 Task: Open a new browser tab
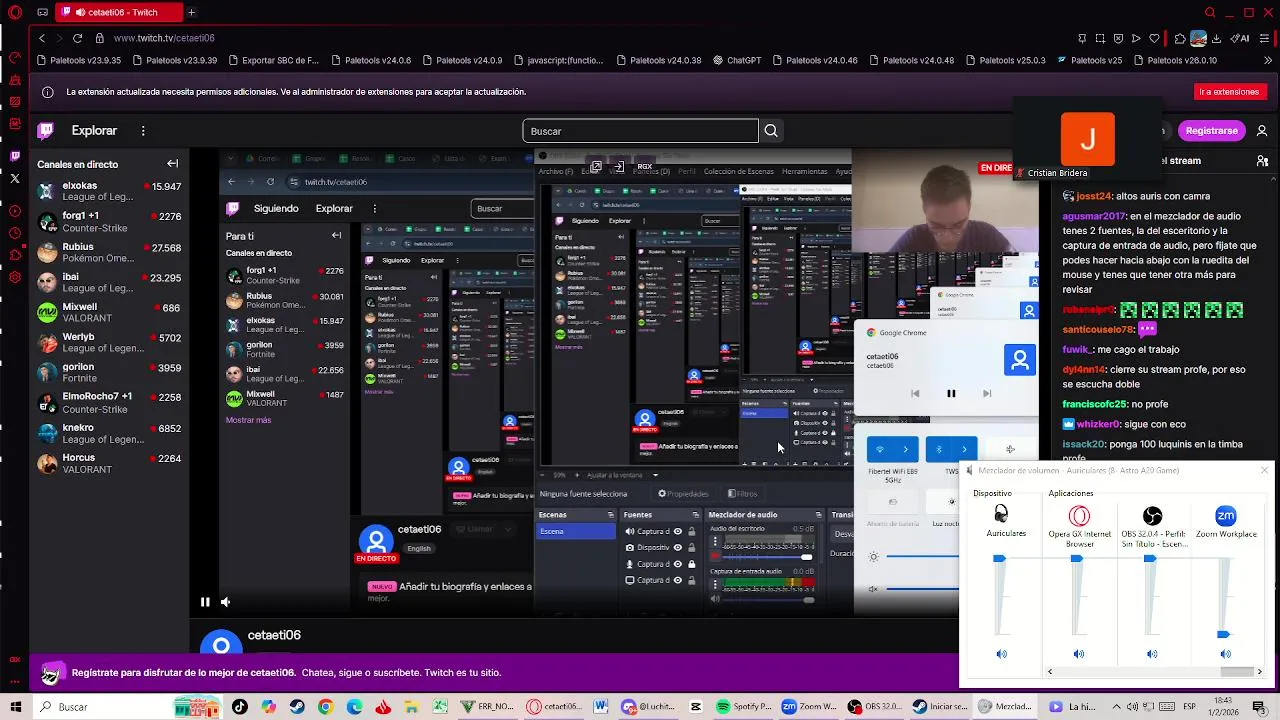click(191, 12)
